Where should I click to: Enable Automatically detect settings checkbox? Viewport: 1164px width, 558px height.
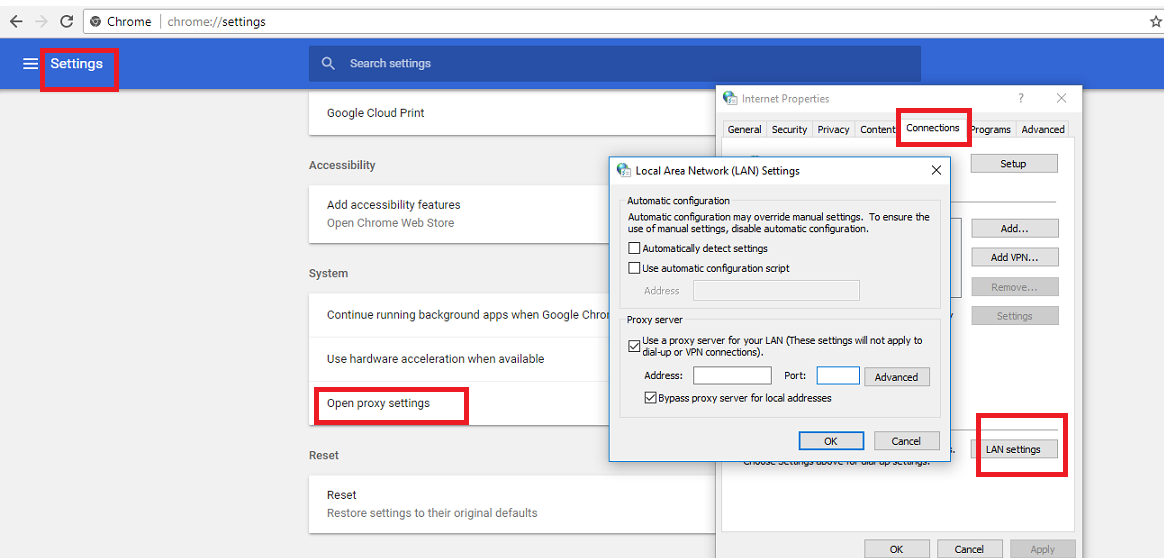point(634,249)
